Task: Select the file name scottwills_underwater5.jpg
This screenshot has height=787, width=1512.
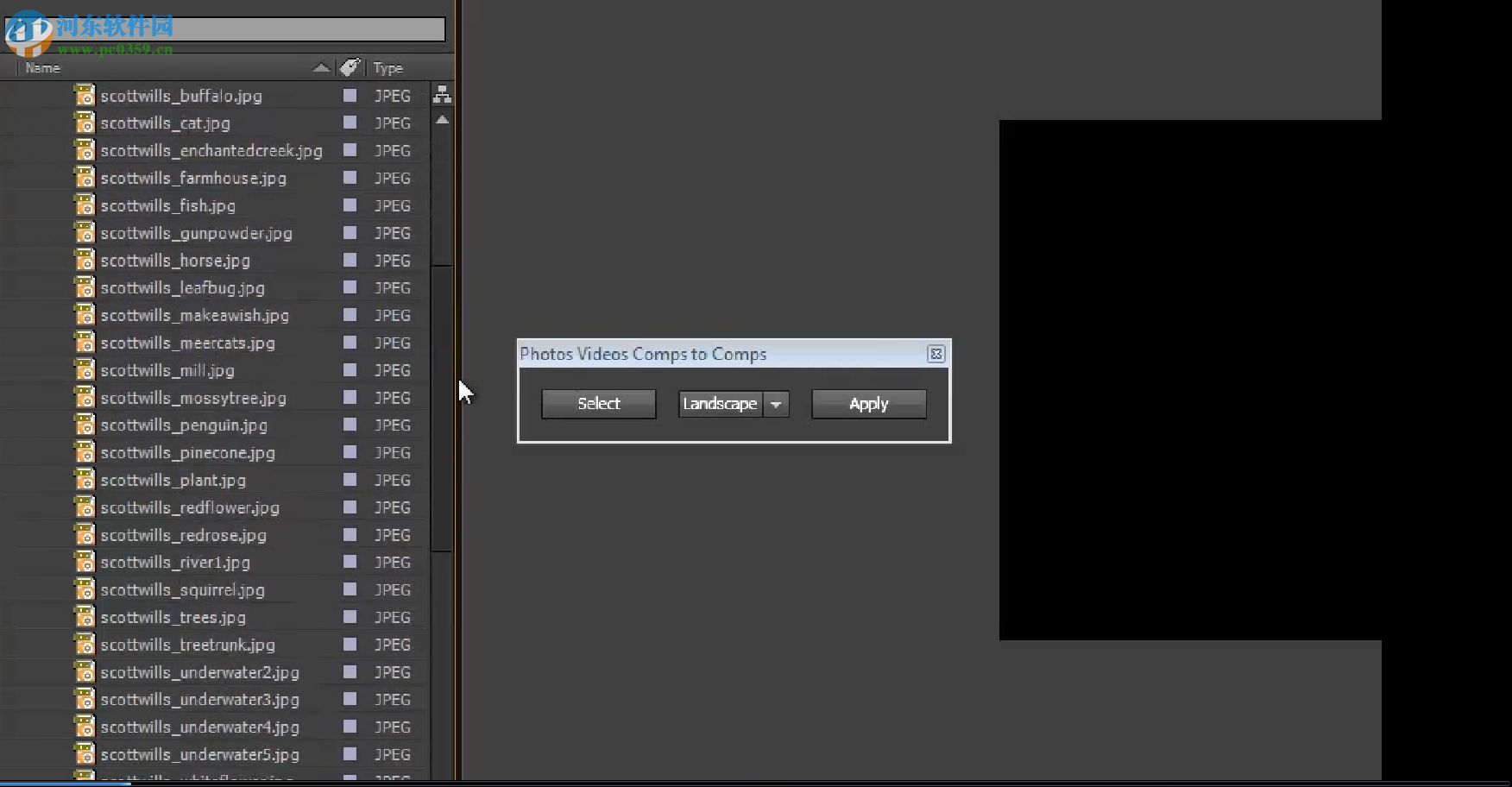Action: [x=200, y=755]
